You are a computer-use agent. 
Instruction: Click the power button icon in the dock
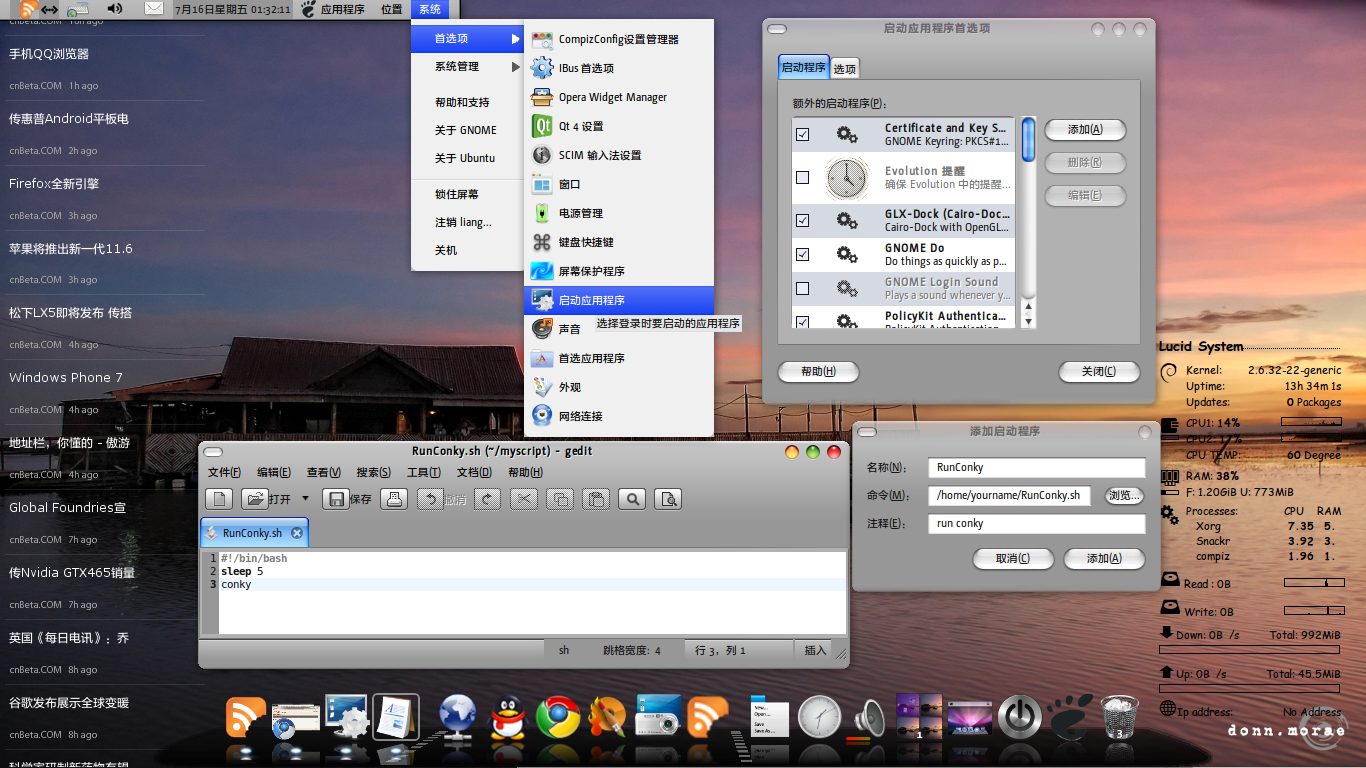click(x=1019, y=717)
